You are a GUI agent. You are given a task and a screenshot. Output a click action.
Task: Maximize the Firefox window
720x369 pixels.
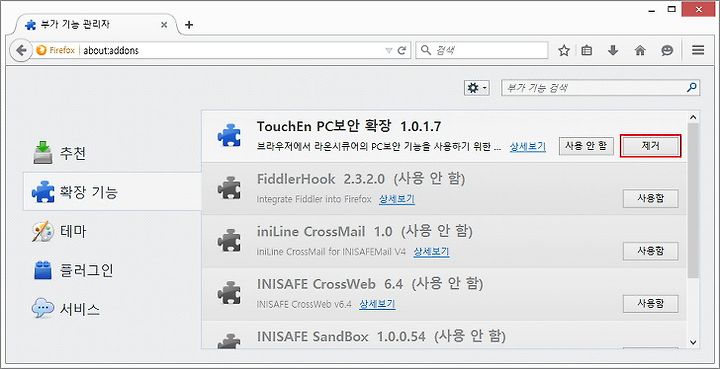click(x=671, y=9)
